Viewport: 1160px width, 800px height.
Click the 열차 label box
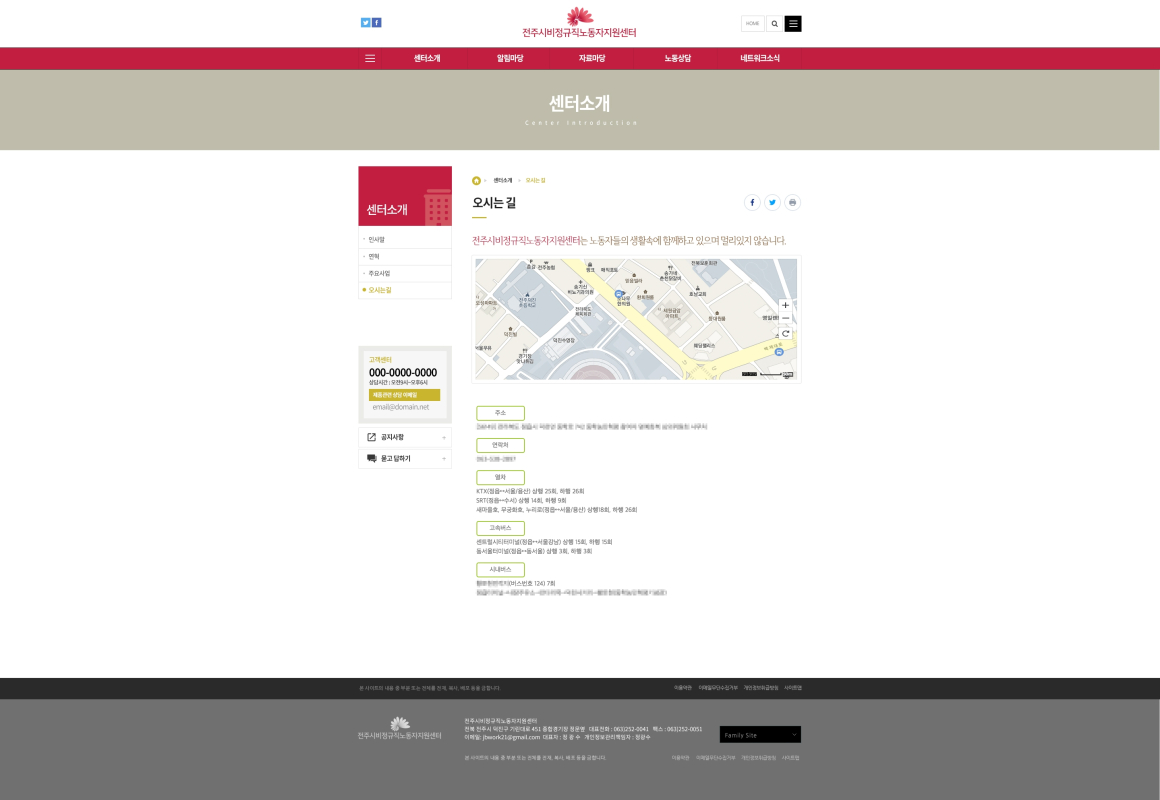[500, 477]
